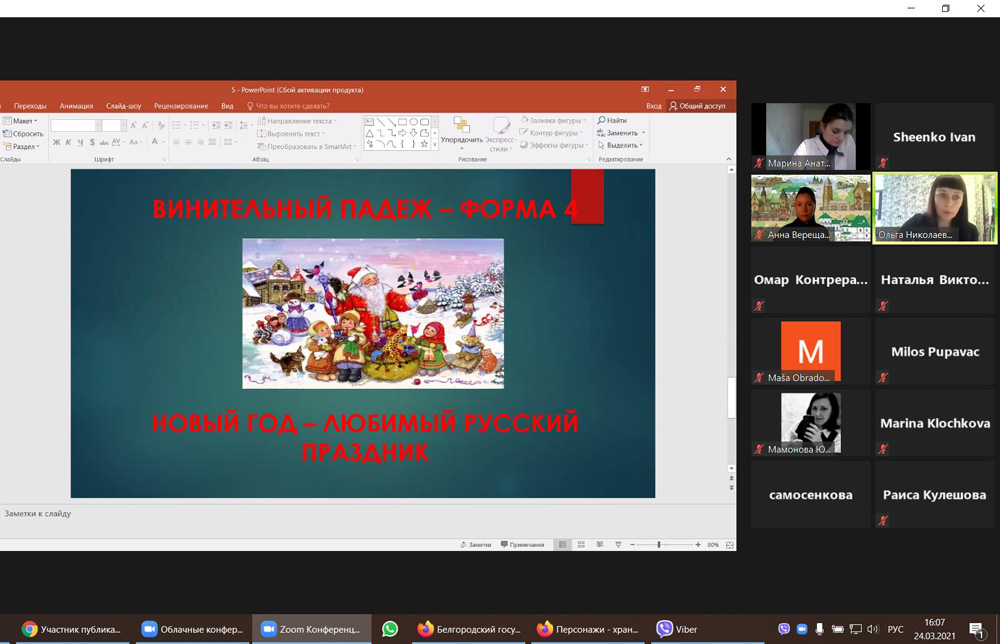This screenshot has height=644, width=1000.
Task: Open Макет layout dropdown
Action: pyautogui.click(x=22, y=121)
